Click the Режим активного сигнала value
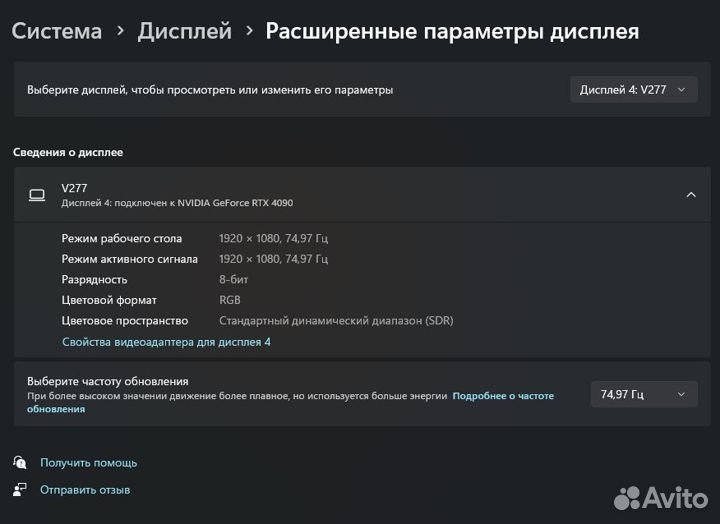The height and width of the screenshot is (524, 720). [273, 259]
